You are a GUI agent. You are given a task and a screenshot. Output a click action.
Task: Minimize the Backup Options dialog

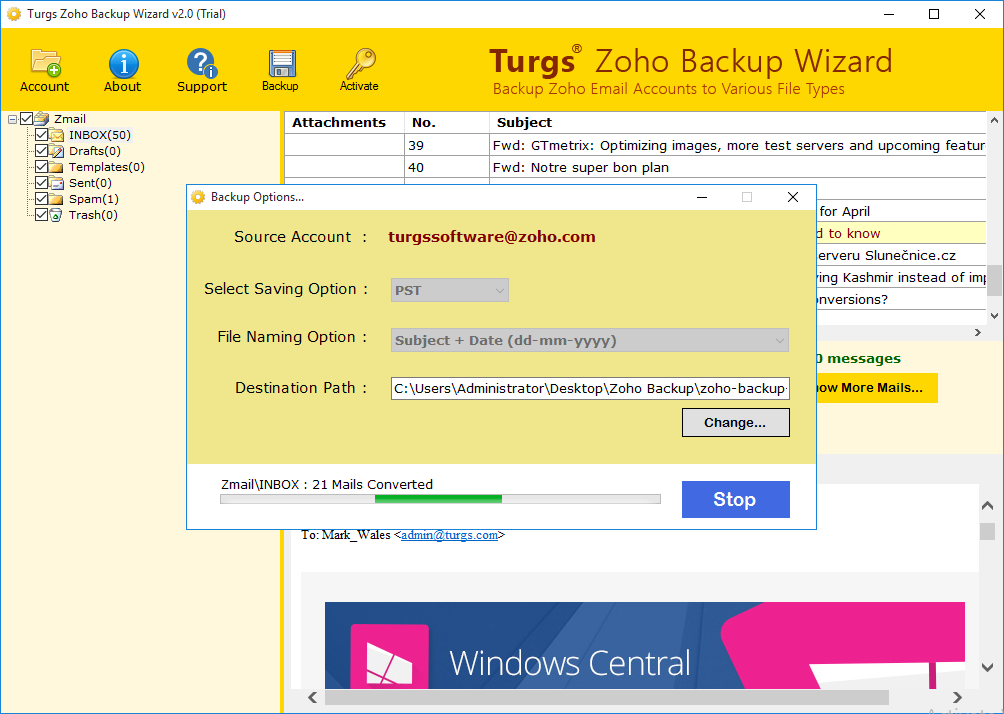tap(702, 197)
